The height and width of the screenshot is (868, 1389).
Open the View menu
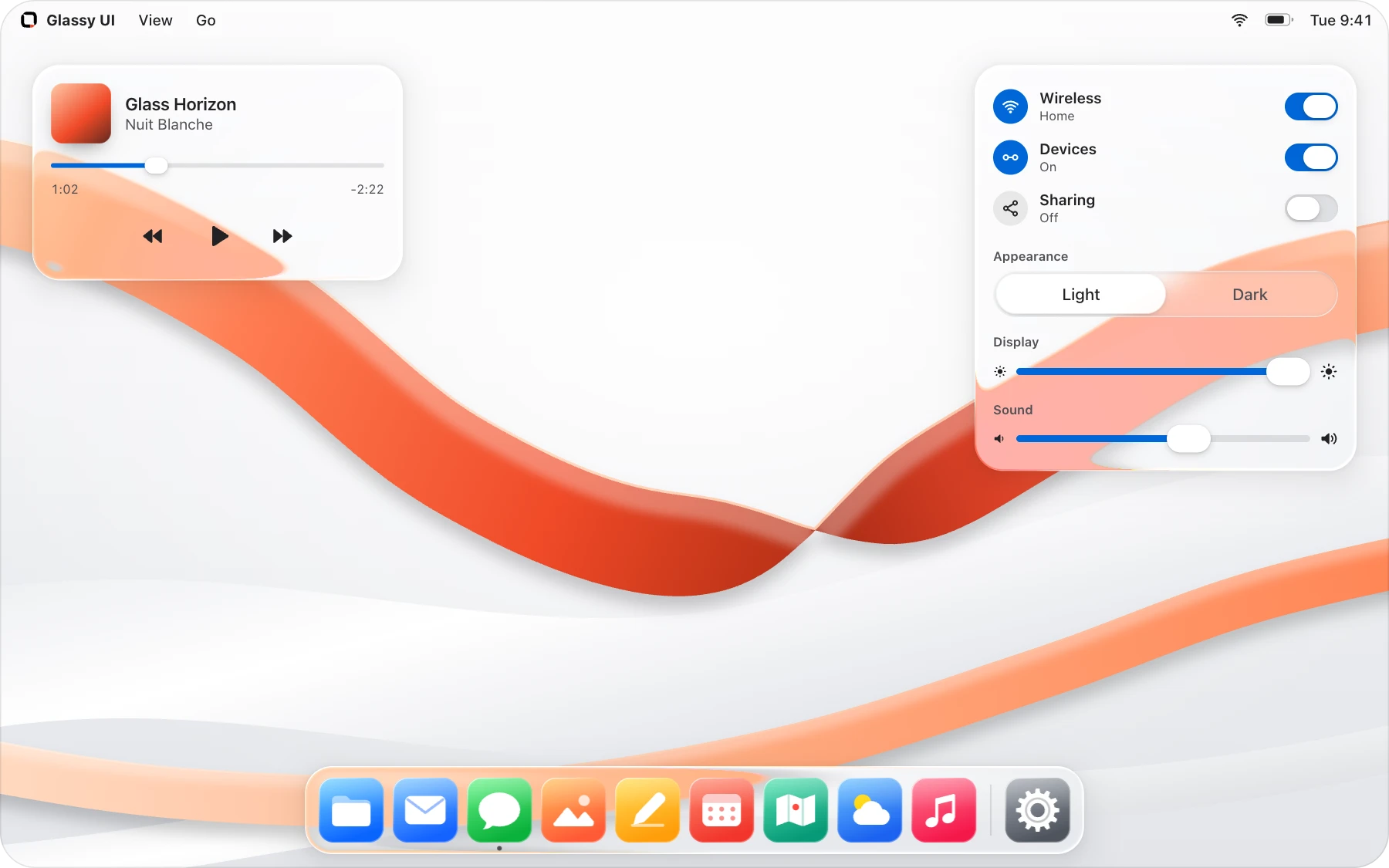click(x=155, y=20)
